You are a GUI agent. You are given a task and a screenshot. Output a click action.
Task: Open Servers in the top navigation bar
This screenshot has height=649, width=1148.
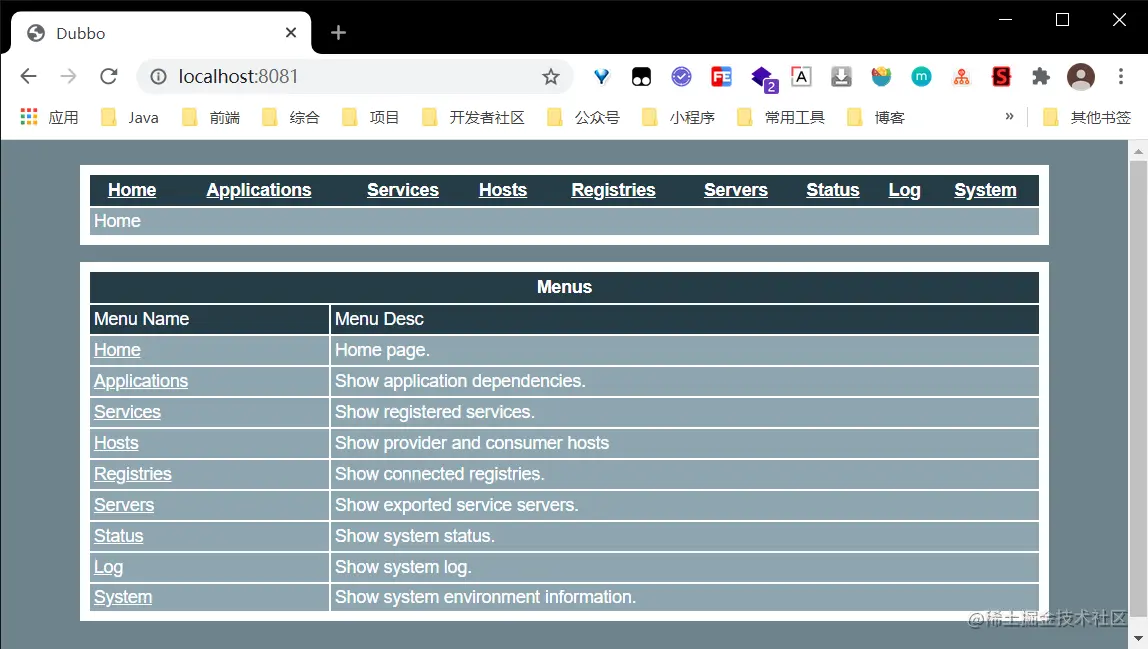tap(736, 190)
